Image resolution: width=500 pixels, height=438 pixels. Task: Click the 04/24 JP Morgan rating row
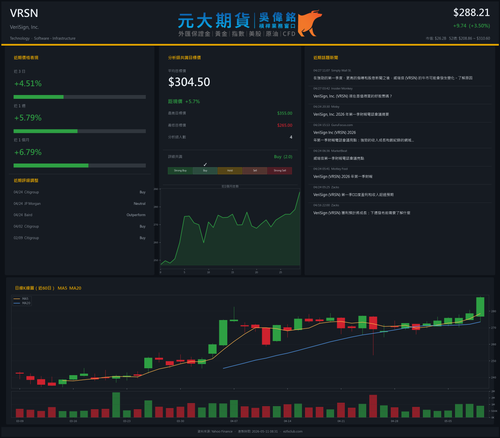point(80,204)
